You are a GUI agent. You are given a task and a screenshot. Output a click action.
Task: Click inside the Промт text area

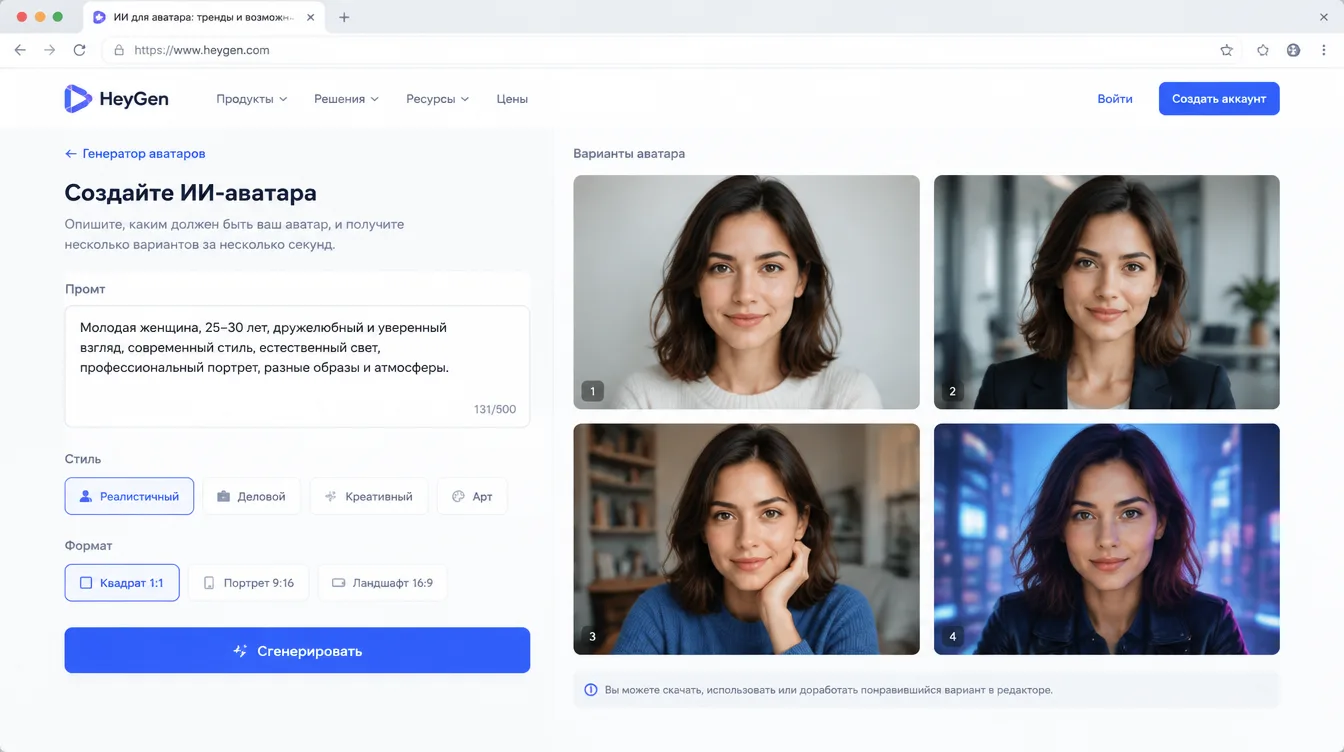point(297,367)
